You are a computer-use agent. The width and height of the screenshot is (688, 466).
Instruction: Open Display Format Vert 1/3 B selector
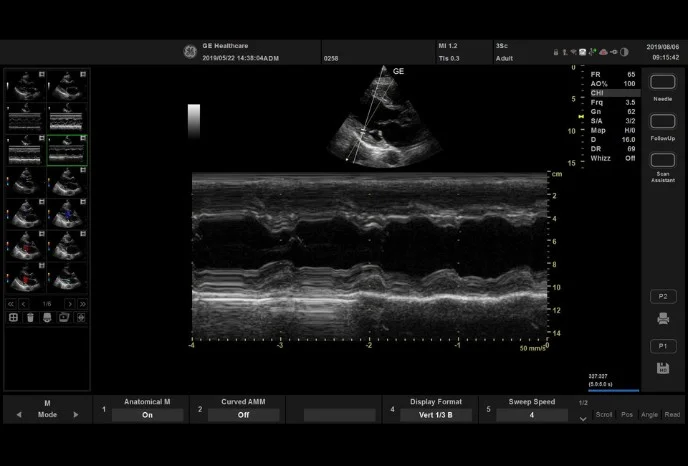(436, 414)
